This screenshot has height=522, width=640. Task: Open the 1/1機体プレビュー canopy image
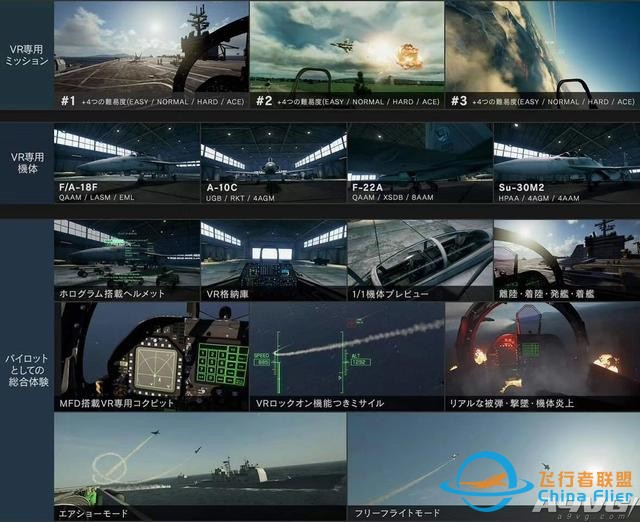[420, 260]
